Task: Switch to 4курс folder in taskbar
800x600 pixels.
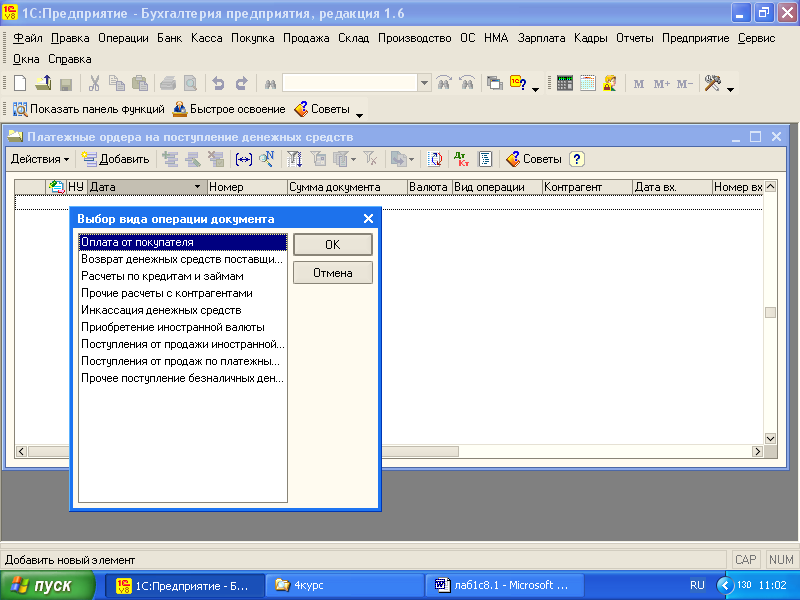Action: pyautogui.click(x=344, y=585)
